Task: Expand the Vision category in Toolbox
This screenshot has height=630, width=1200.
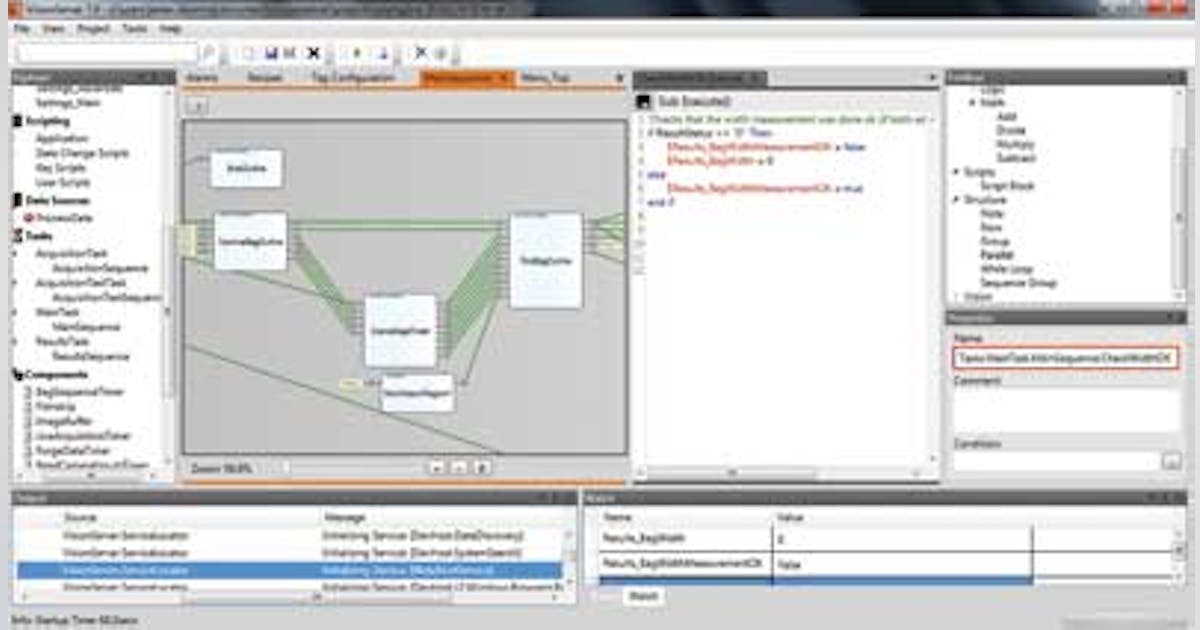Action: tap(956, 294)
